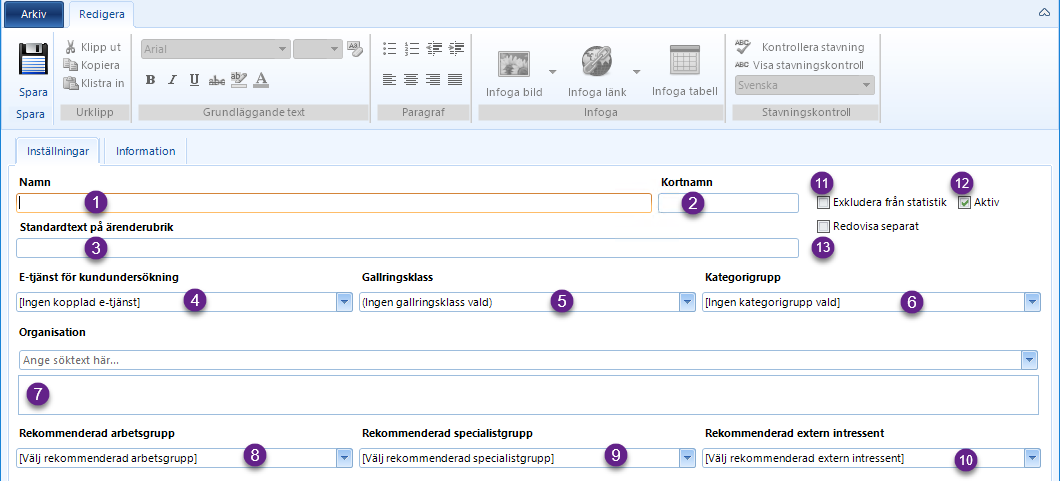The image size is (1060, 481).
Task: Click the font color A icon
Action: (x=262, y=80)
